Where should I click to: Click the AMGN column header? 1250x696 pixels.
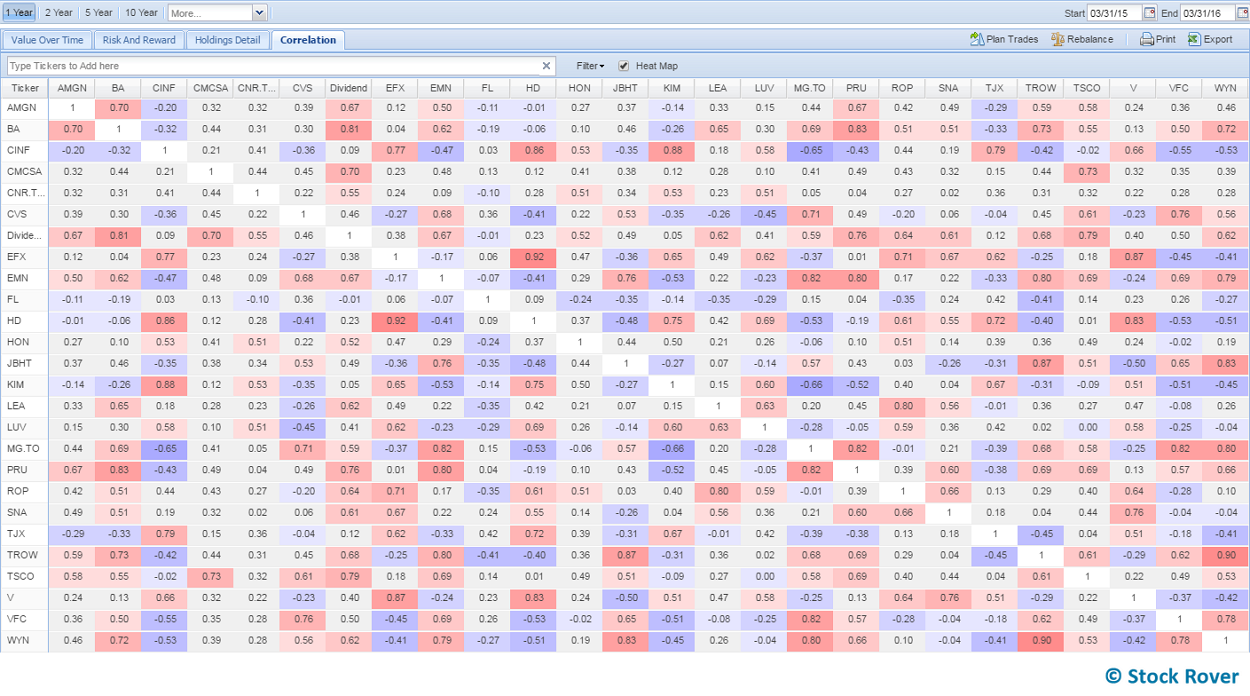[72, 88]
